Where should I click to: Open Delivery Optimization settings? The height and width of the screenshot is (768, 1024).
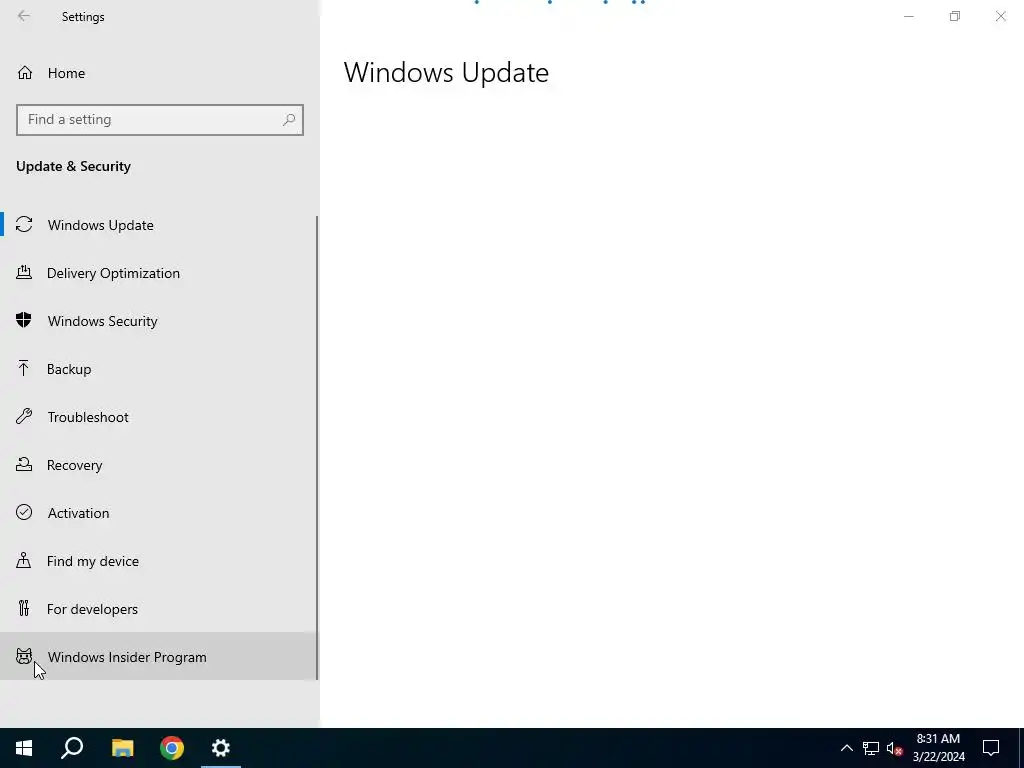[159, 273]
